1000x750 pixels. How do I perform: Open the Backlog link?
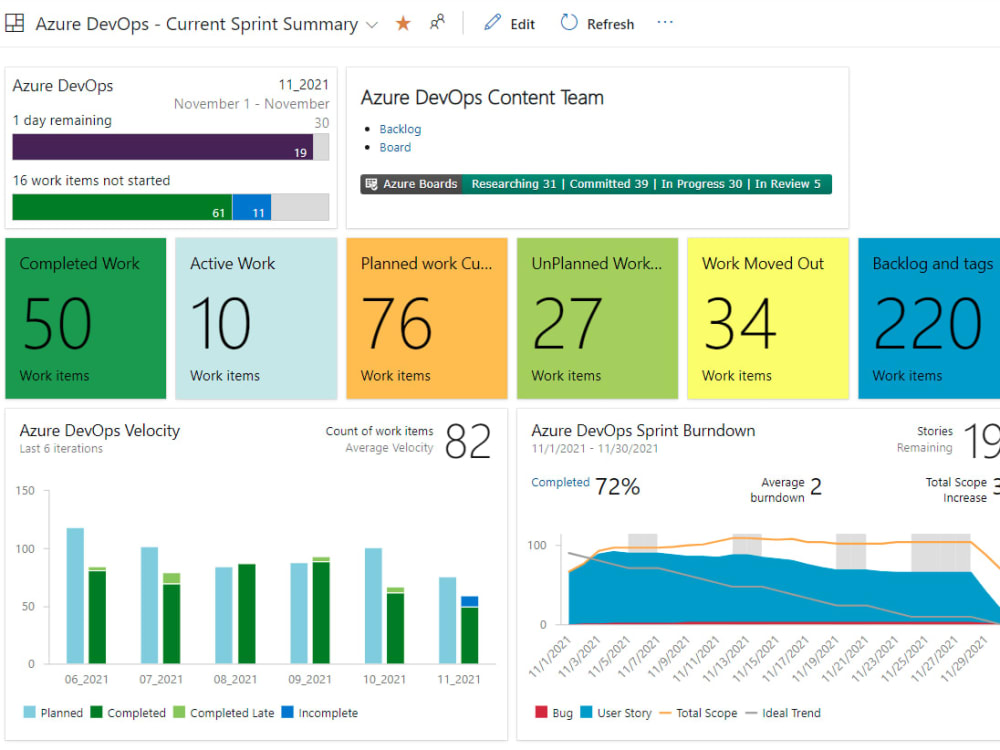(x=400, y=129)
